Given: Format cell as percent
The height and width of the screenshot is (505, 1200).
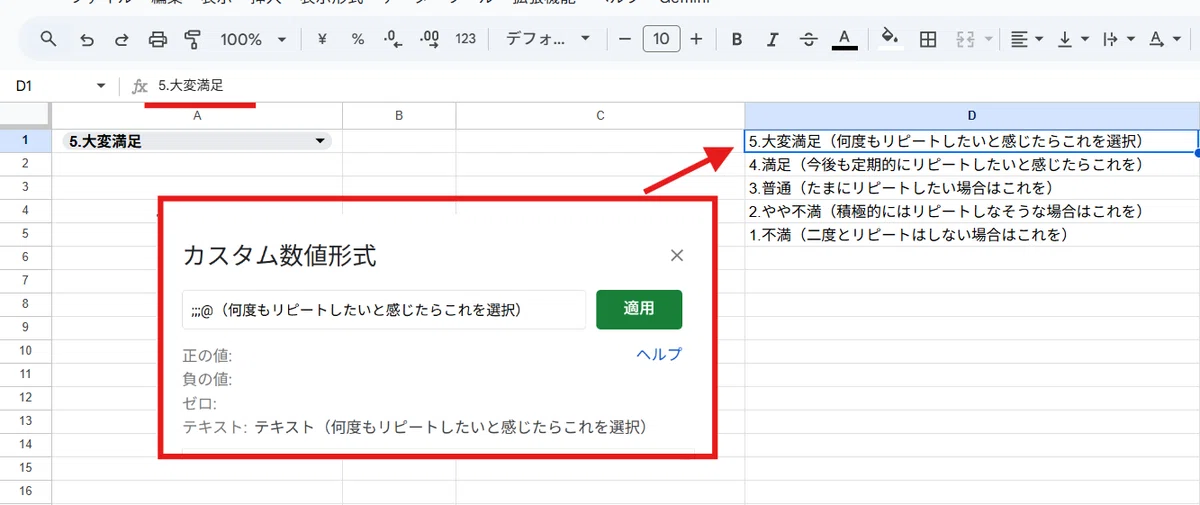Looking at the screenshot, I should 358,40.
